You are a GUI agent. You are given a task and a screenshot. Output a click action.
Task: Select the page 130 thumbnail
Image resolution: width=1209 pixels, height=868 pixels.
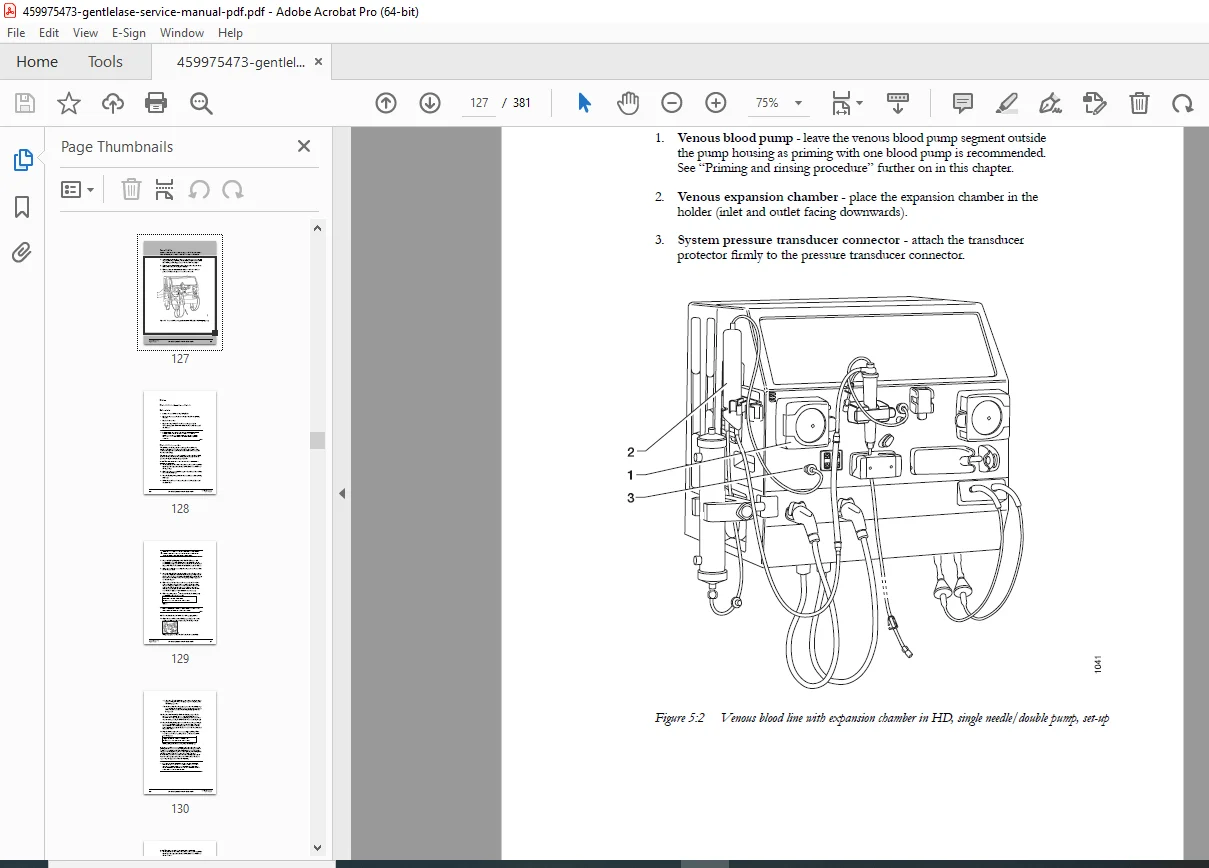pyautogui.click(x=180, y=742)
